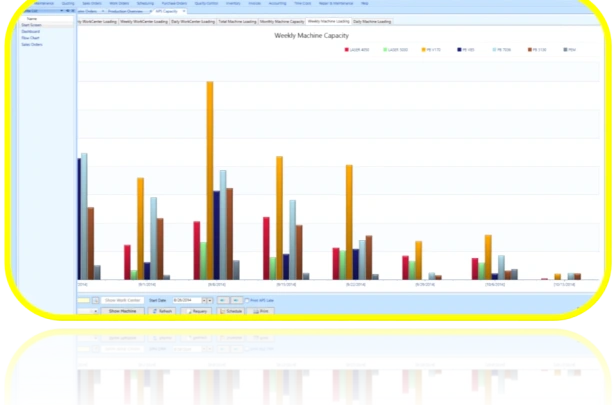616x405 pixels.
Task: Click the Show Machine button
Action: click(x=123, y=311)
